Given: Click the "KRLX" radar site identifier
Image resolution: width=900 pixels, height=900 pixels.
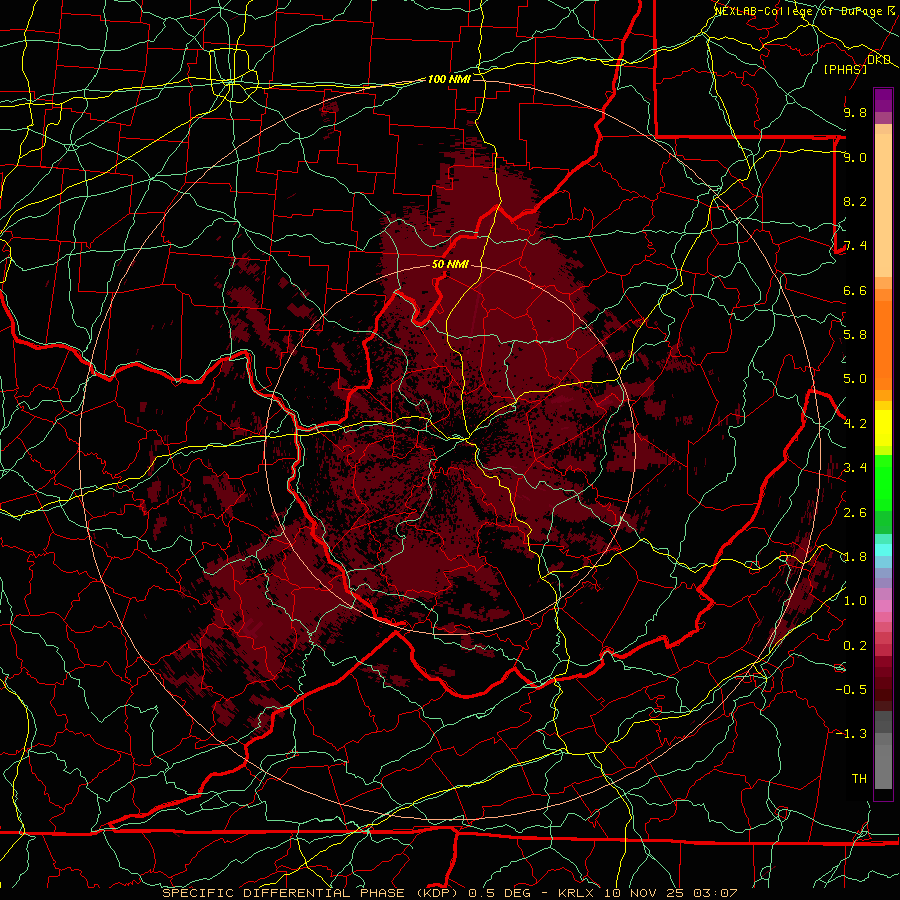Looking at the screenshot, I should coord(576,893).
